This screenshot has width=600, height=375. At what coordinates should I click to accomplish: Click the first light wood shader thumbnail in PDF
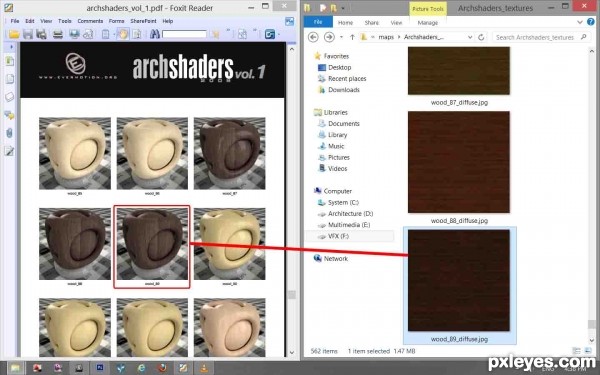point(75,153)
